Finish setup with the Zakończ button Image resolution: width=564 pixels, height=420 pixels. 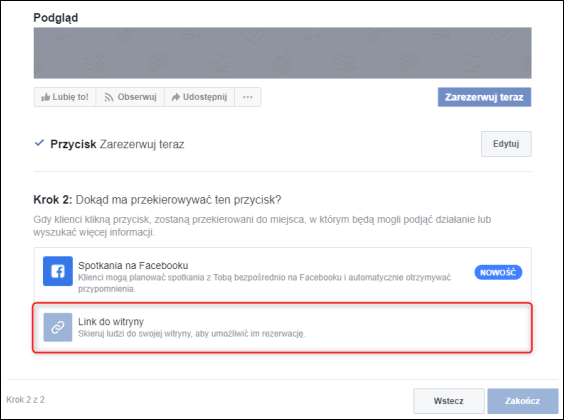(x=523, y=401)
